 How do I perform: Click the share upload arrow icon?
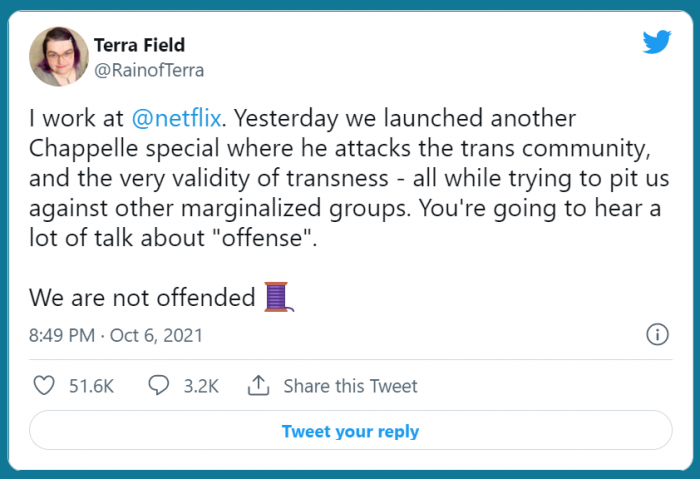coord(258,386)
